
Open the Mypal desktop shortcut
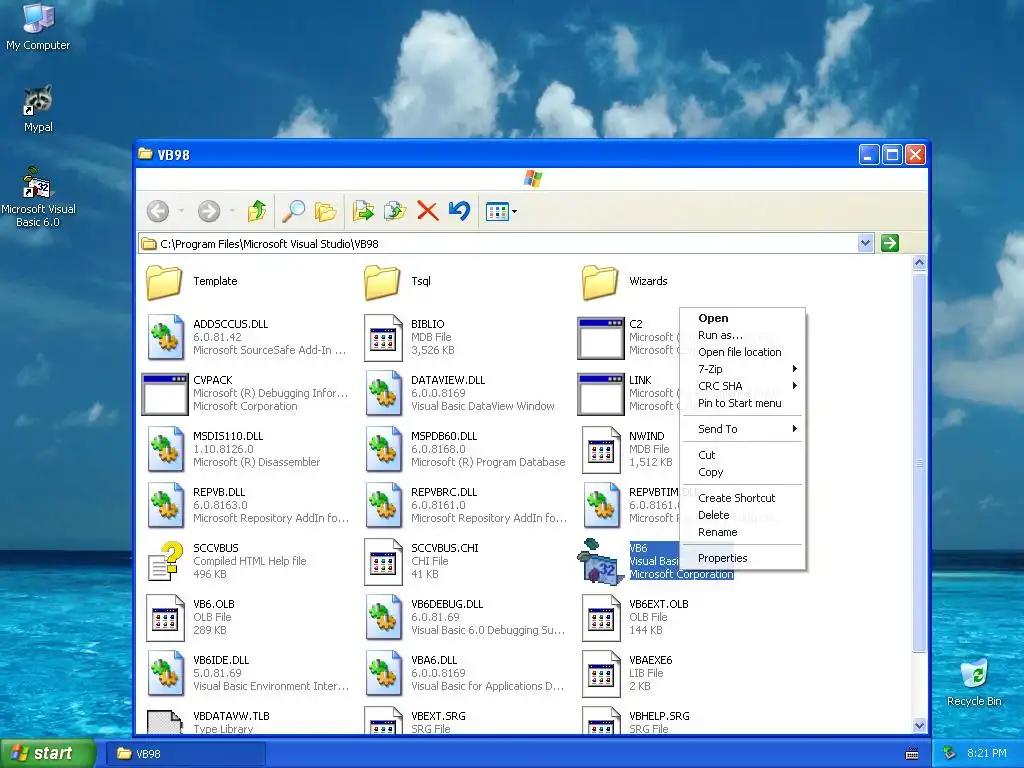(38, 109)
